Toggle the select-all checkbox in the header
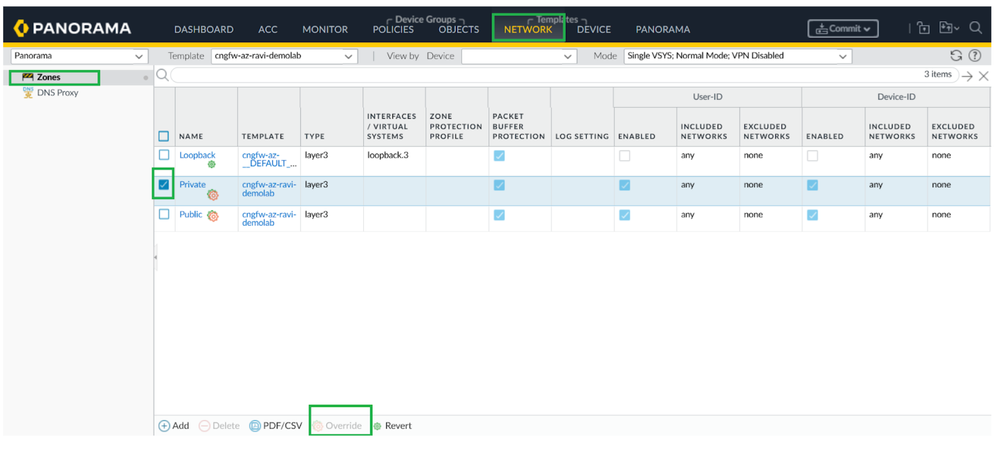 coord(164,136)
